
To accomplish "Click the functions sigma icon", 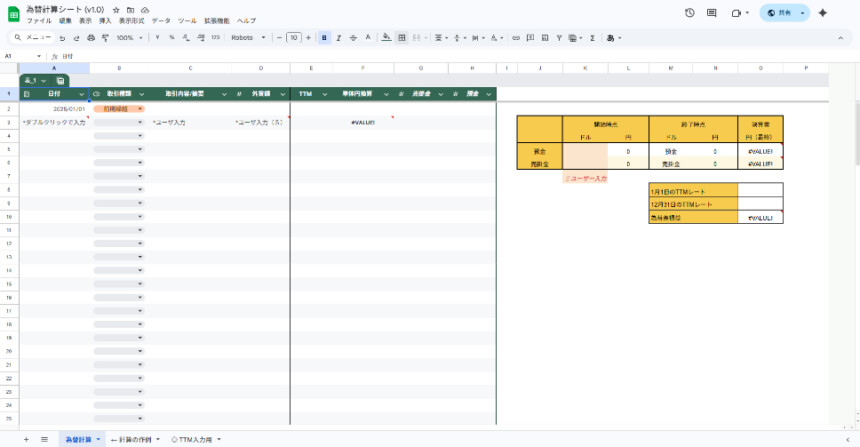I will click(592, 38).
